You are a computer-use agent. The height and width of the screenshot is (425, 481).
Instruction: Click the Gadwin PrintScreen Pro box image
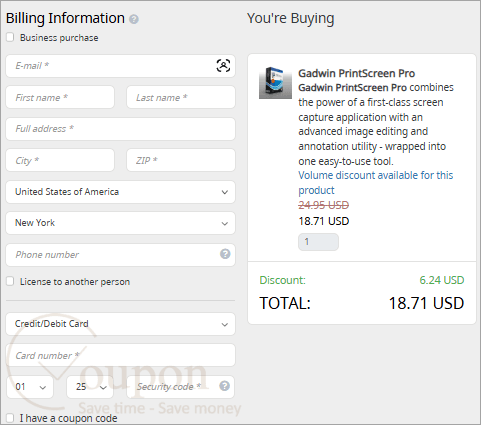(275, 83)
